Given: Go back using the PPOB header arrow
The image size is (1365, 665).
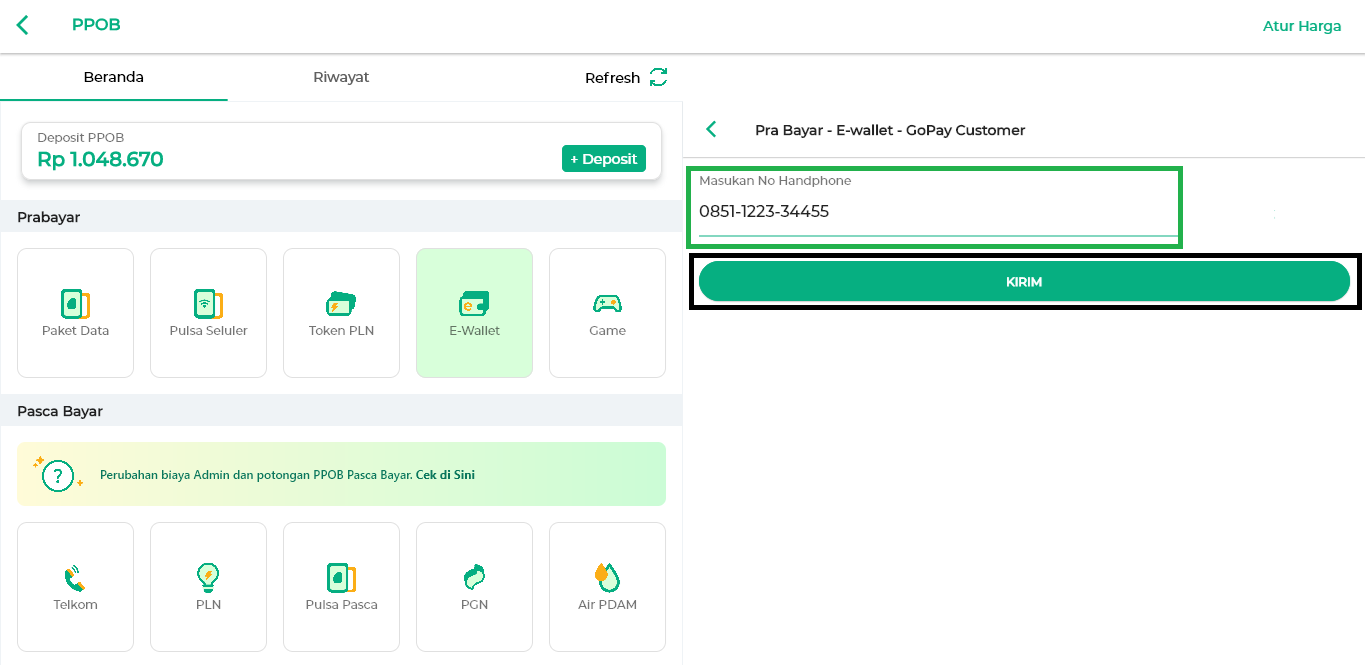Looking at the screenshot, I should (23, 25).
